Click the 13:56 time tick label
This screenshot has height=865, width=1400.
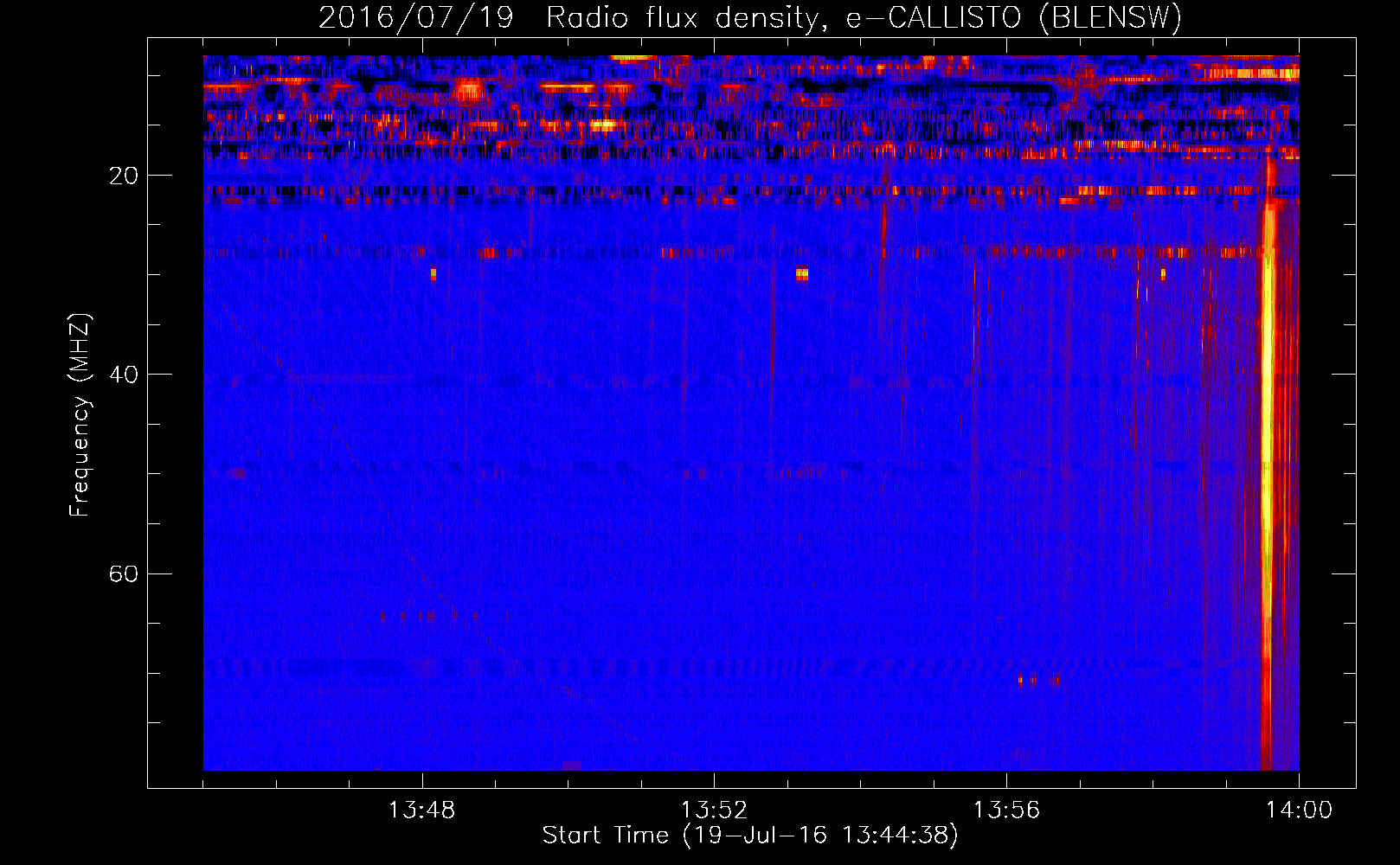click(x=1006, y=811)
